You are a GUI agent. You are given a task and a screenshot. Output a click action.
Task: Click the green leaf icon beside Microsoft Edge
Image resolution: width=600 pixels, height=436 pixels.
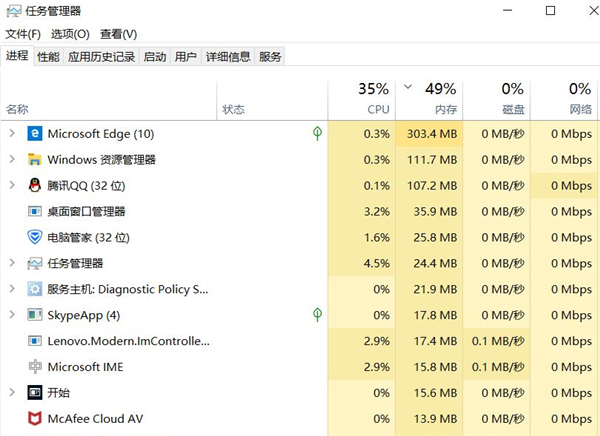coord(317,133)
